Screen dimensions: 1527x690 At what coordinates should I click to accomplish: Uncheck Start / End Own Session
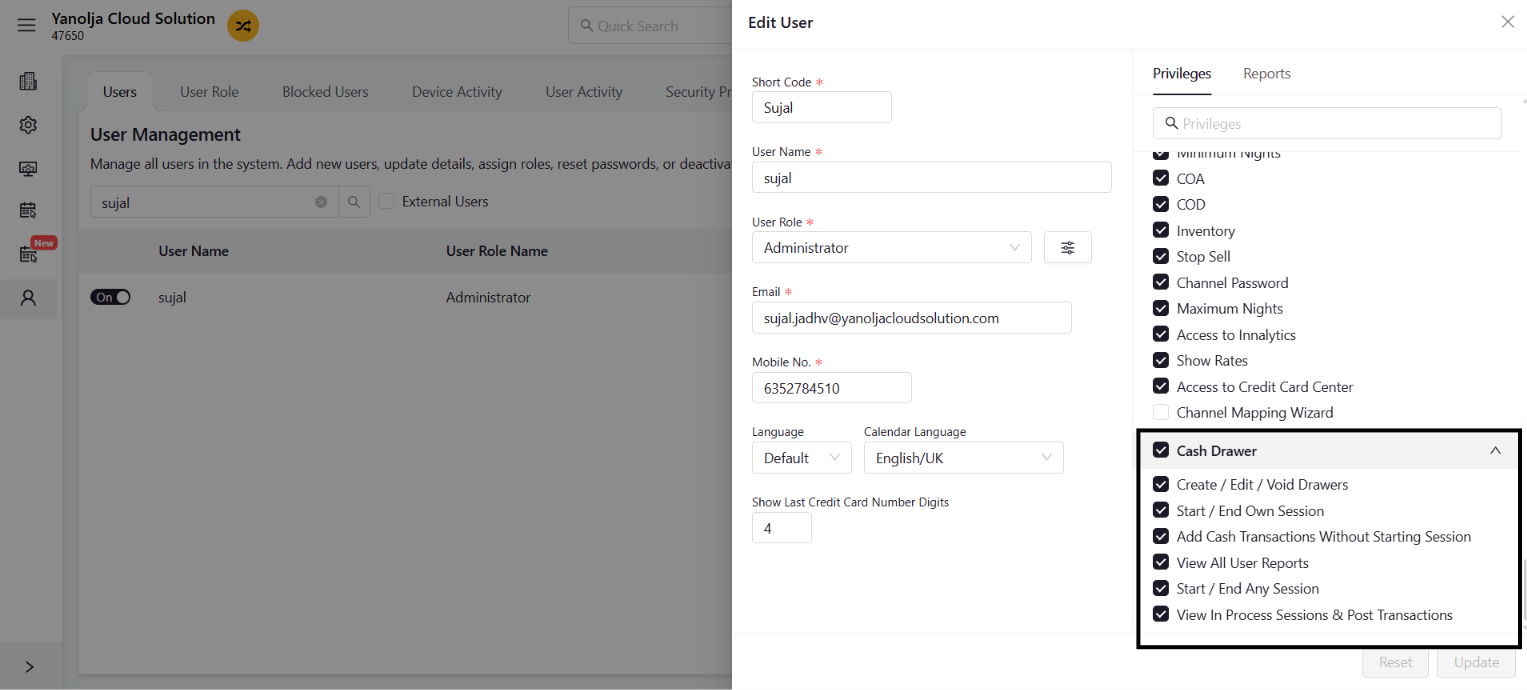[x=1161, y=510]
